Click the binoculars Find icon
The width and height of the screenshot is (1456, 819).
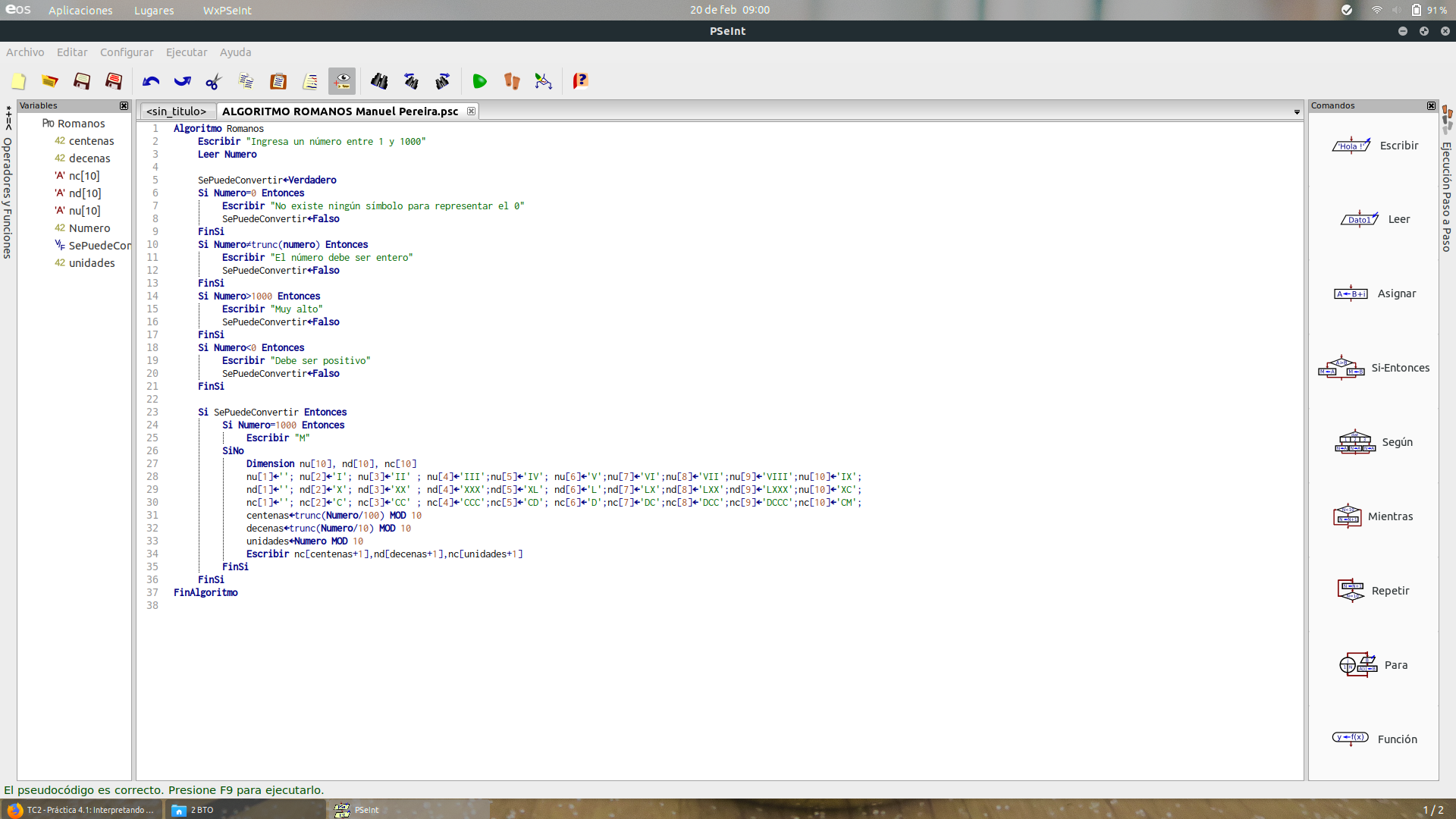click(379, 81)
